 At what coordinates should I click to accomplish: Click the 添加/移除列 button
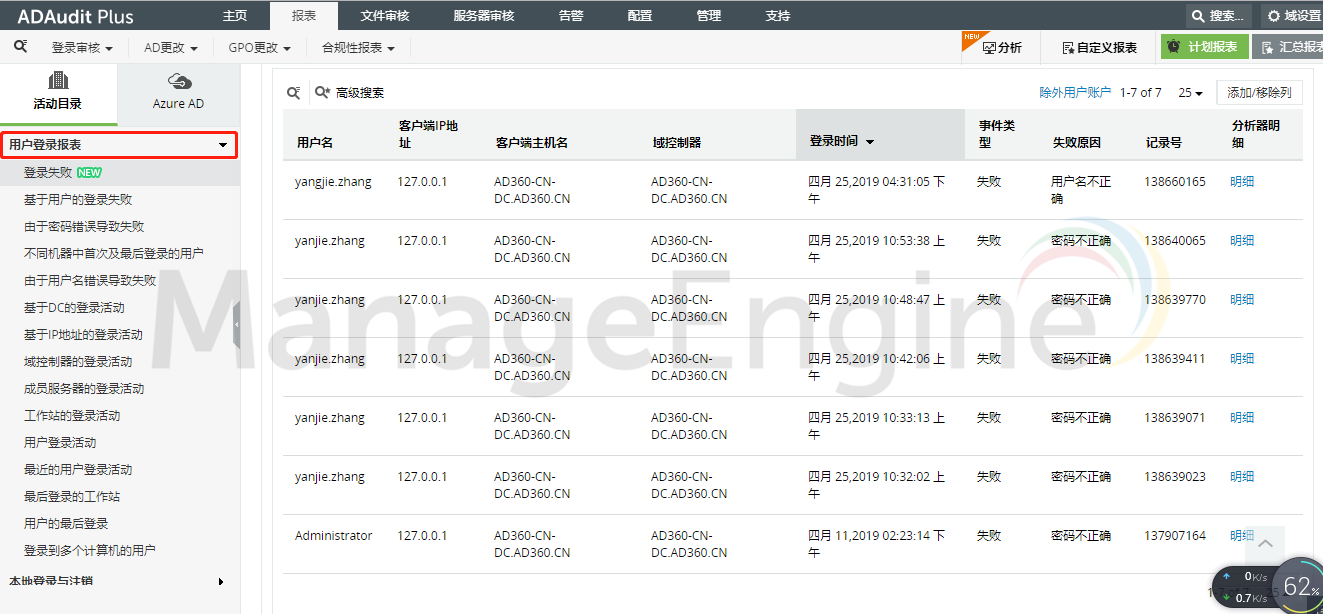point(1258,93)
